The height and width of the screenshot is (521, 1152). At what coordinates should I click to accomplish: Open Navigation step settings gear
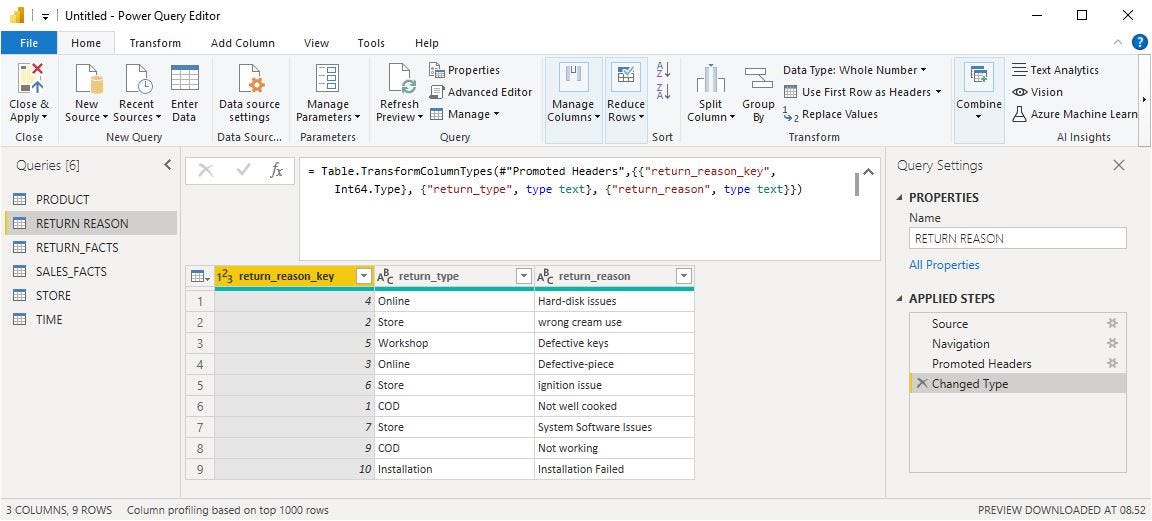coord(1112,343)
